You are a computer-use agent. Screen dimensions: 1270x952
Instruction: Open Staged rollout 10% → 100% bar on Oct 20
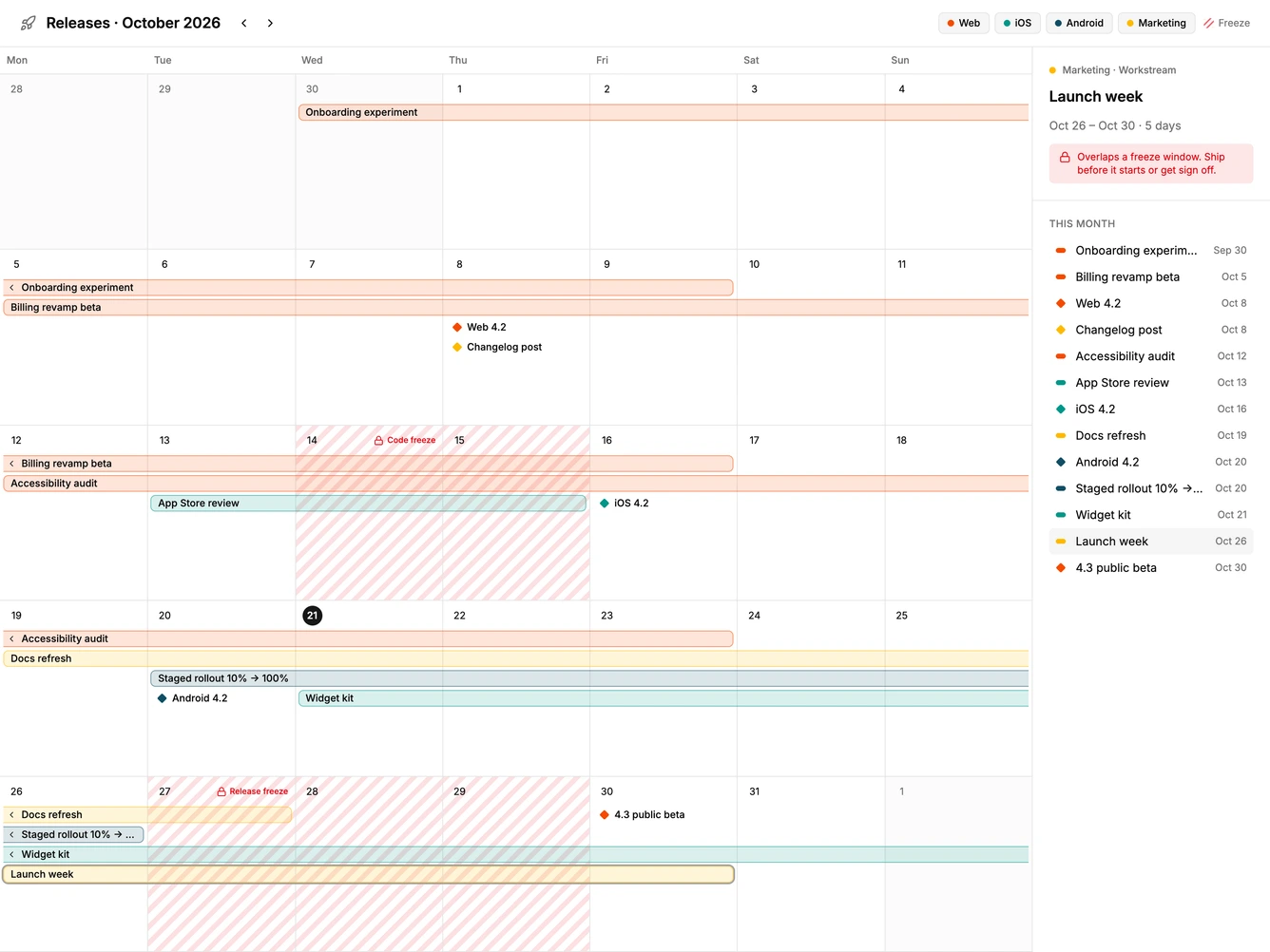point(589,678)
